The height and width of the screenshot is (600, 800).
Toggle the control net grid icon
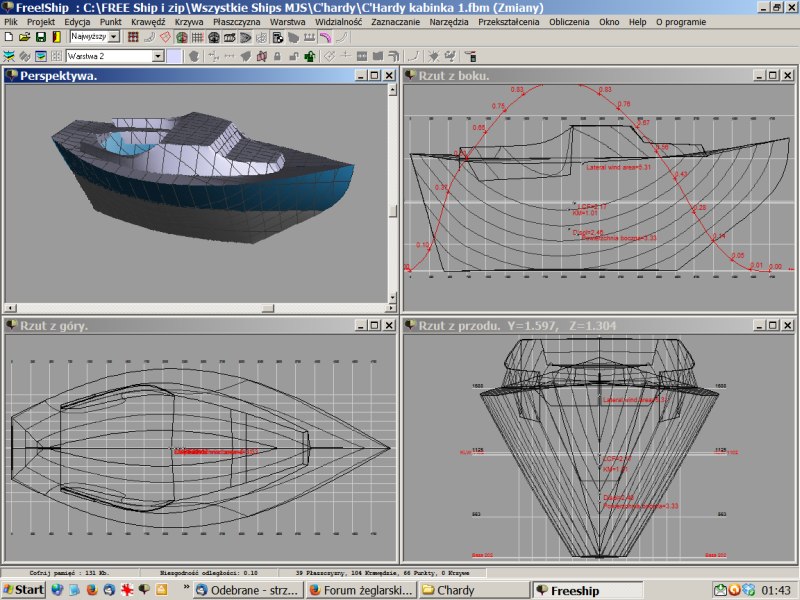click(133, 37)
